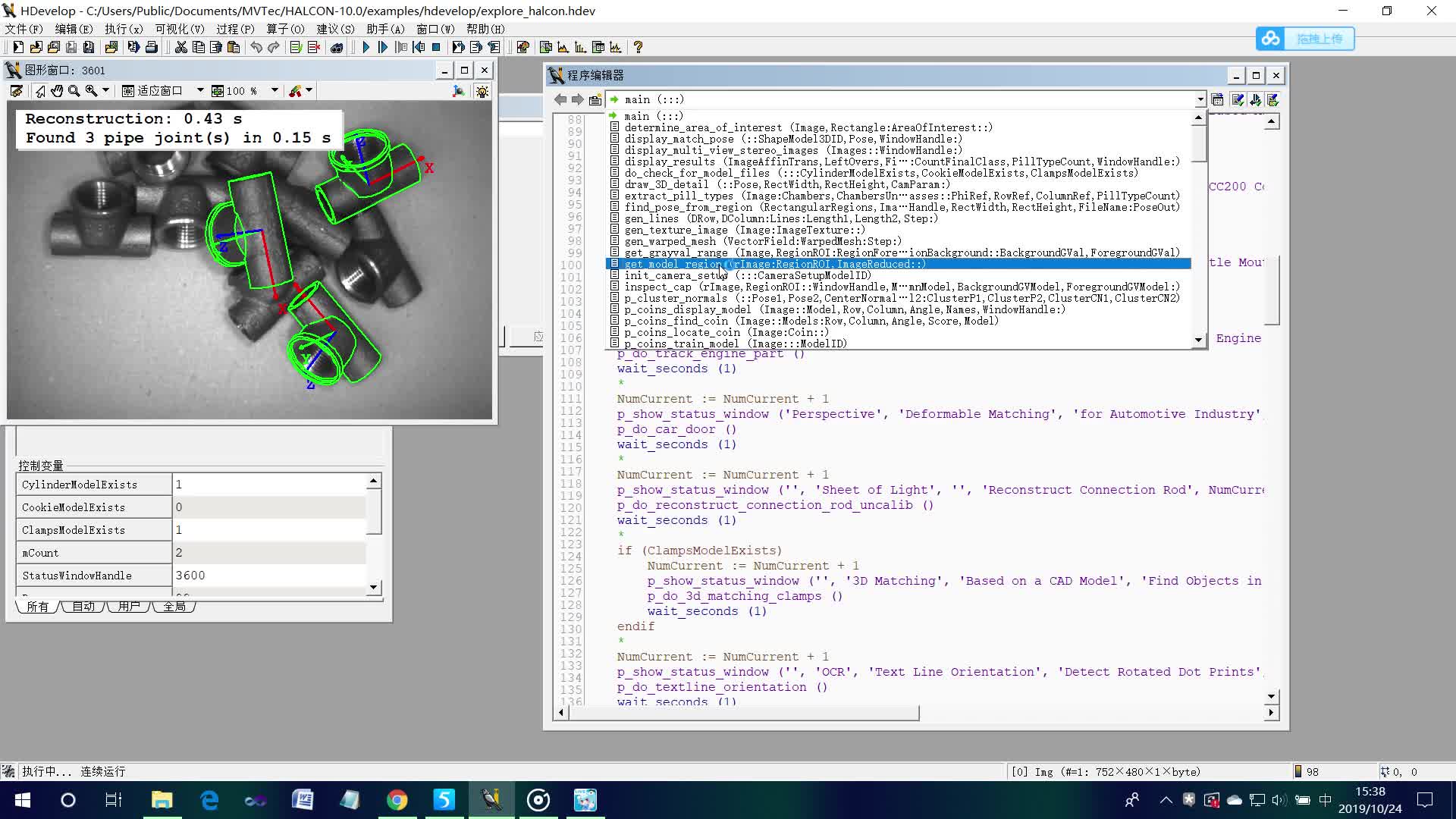Toggle the 3D axis display icon
Image resolution: width=1456 pixels, height=819 pixels.
458,91
